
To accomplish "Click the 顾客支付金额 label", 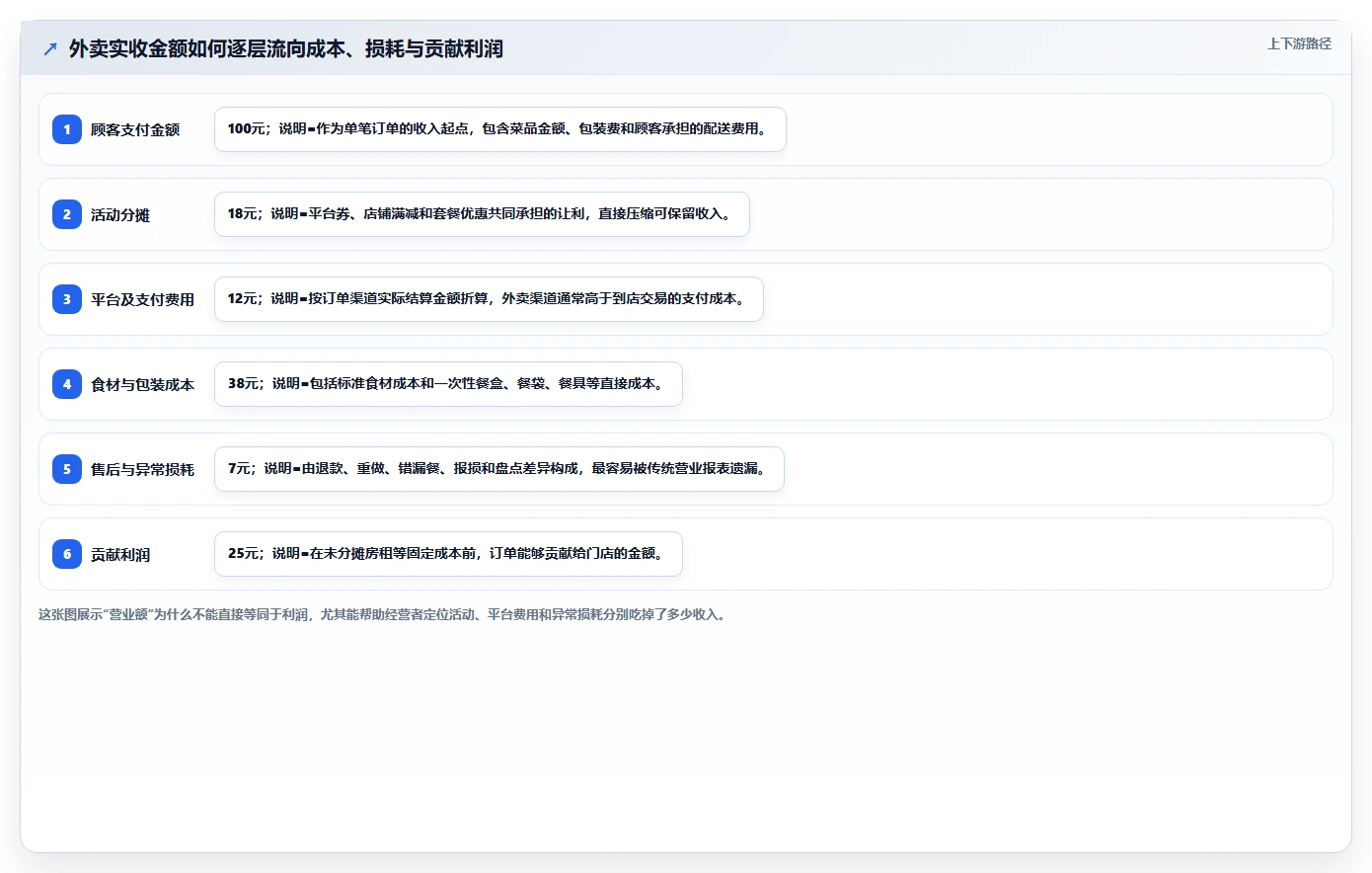I will click(x=135, y=129).
